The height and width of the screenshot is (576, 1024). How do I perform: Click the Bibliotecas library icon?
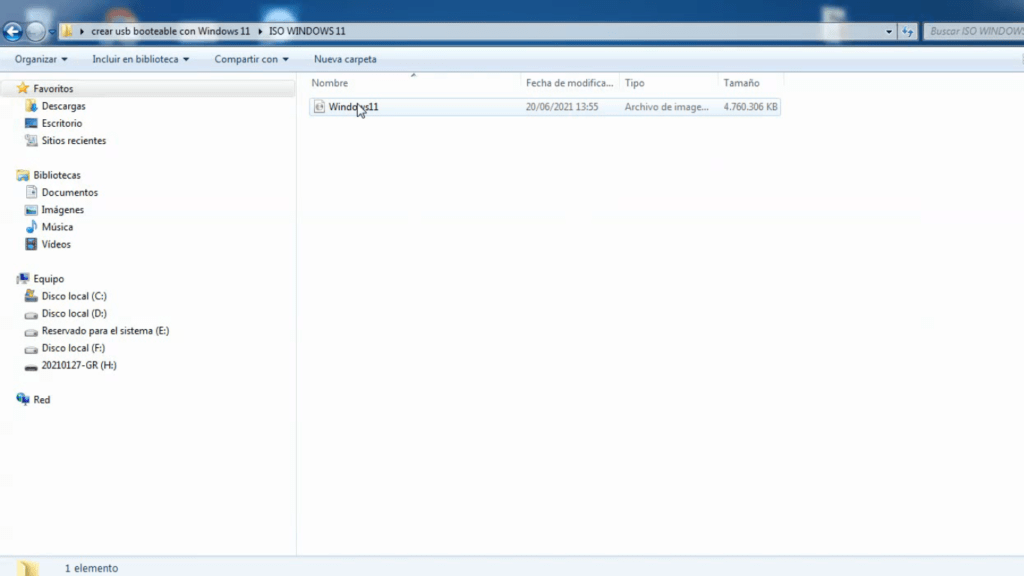(23, 175)
